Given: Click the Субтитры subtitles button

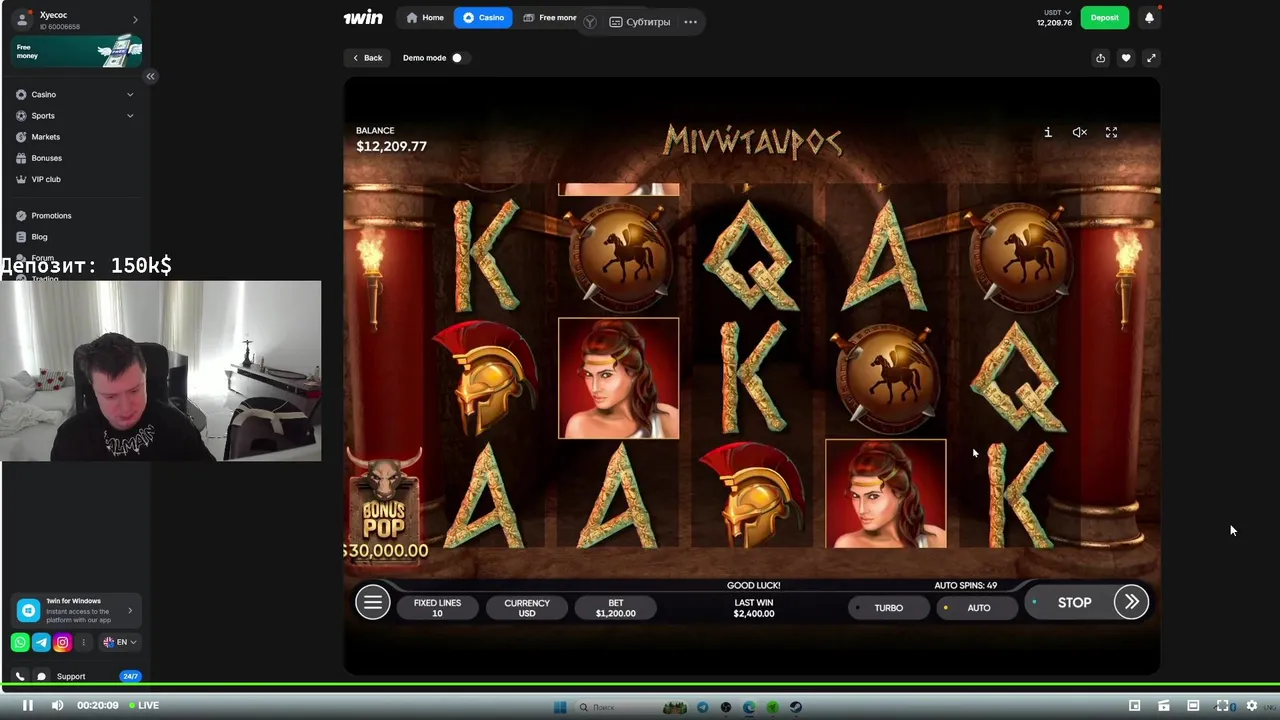Looking at the screenshot, I should tap(640, 22).
